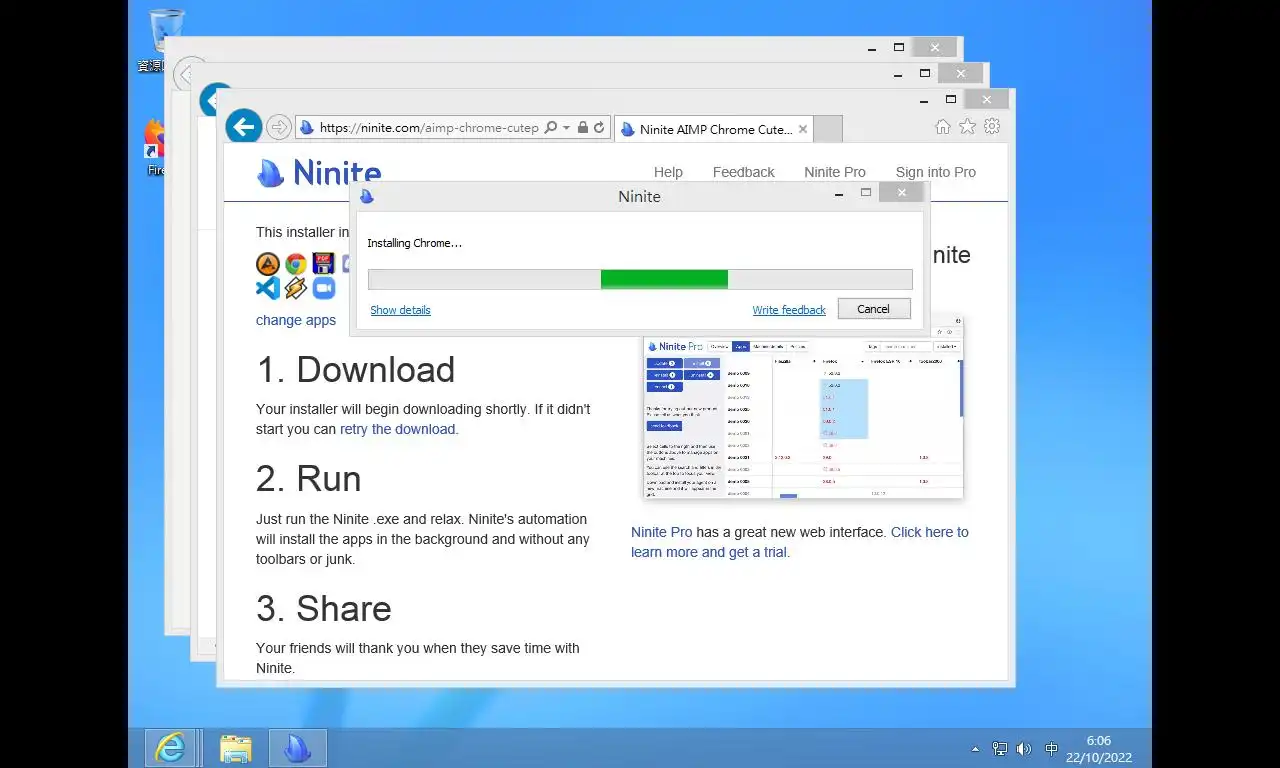Cancel the Ninite installation
1280x768 pixels.
click(x=873, y=309)
